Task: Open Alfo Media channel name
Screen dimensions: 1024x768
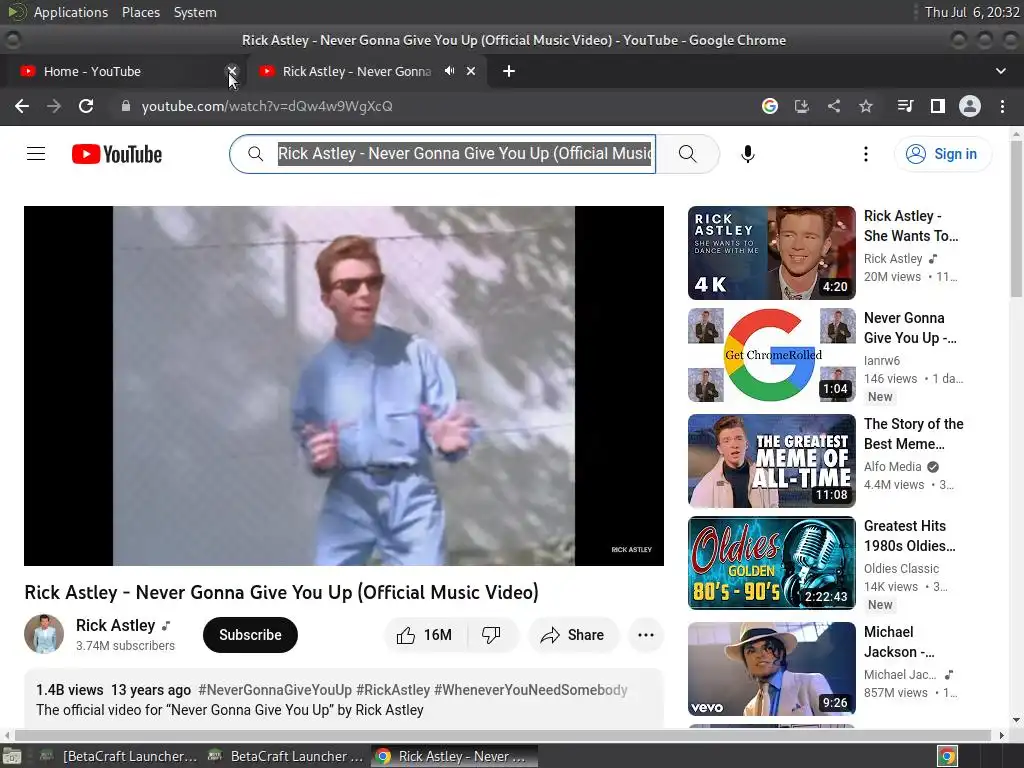Action: coord(892,466)
